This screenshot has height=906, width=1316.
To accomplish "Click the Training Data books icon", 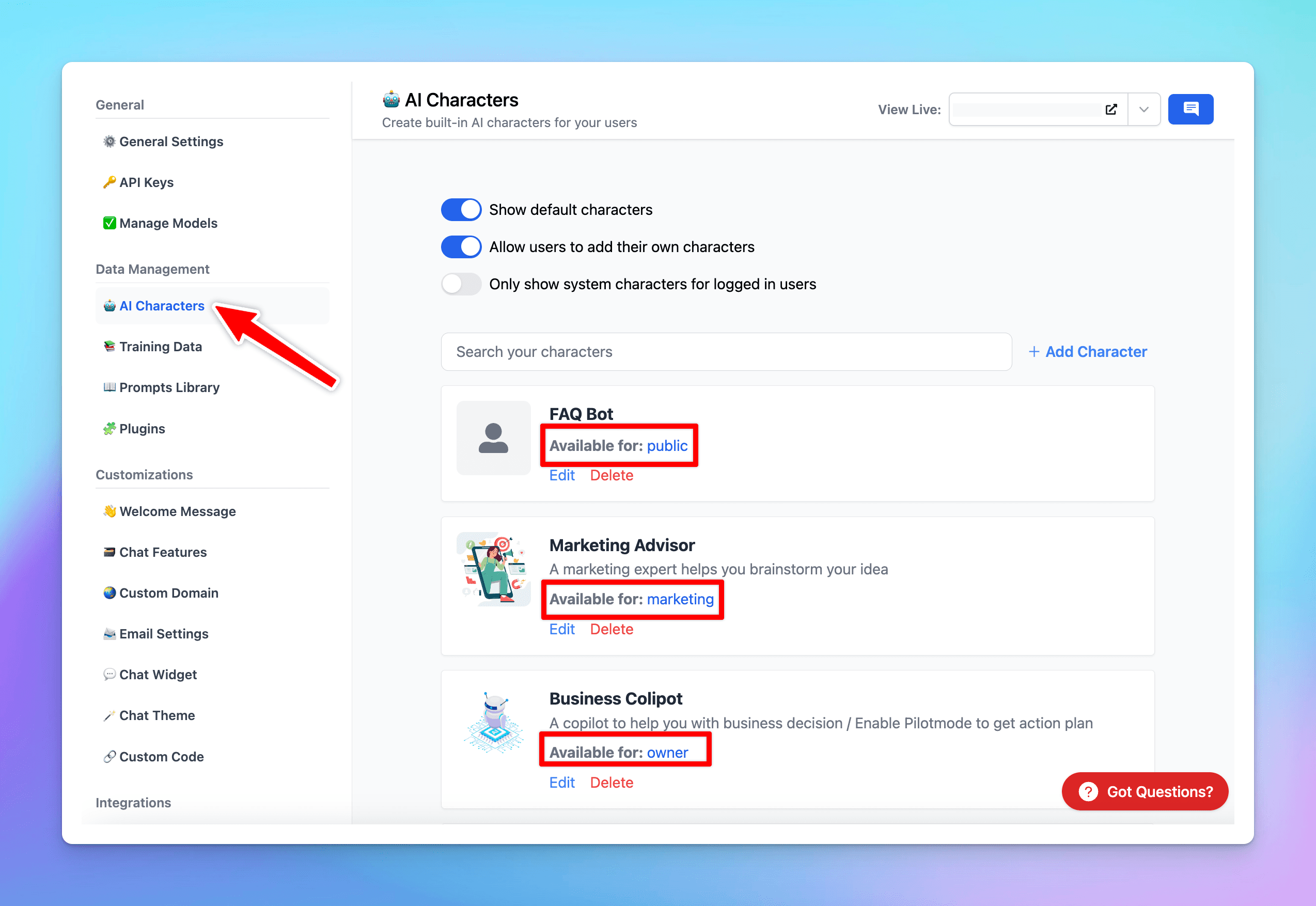I will point(109,346).
